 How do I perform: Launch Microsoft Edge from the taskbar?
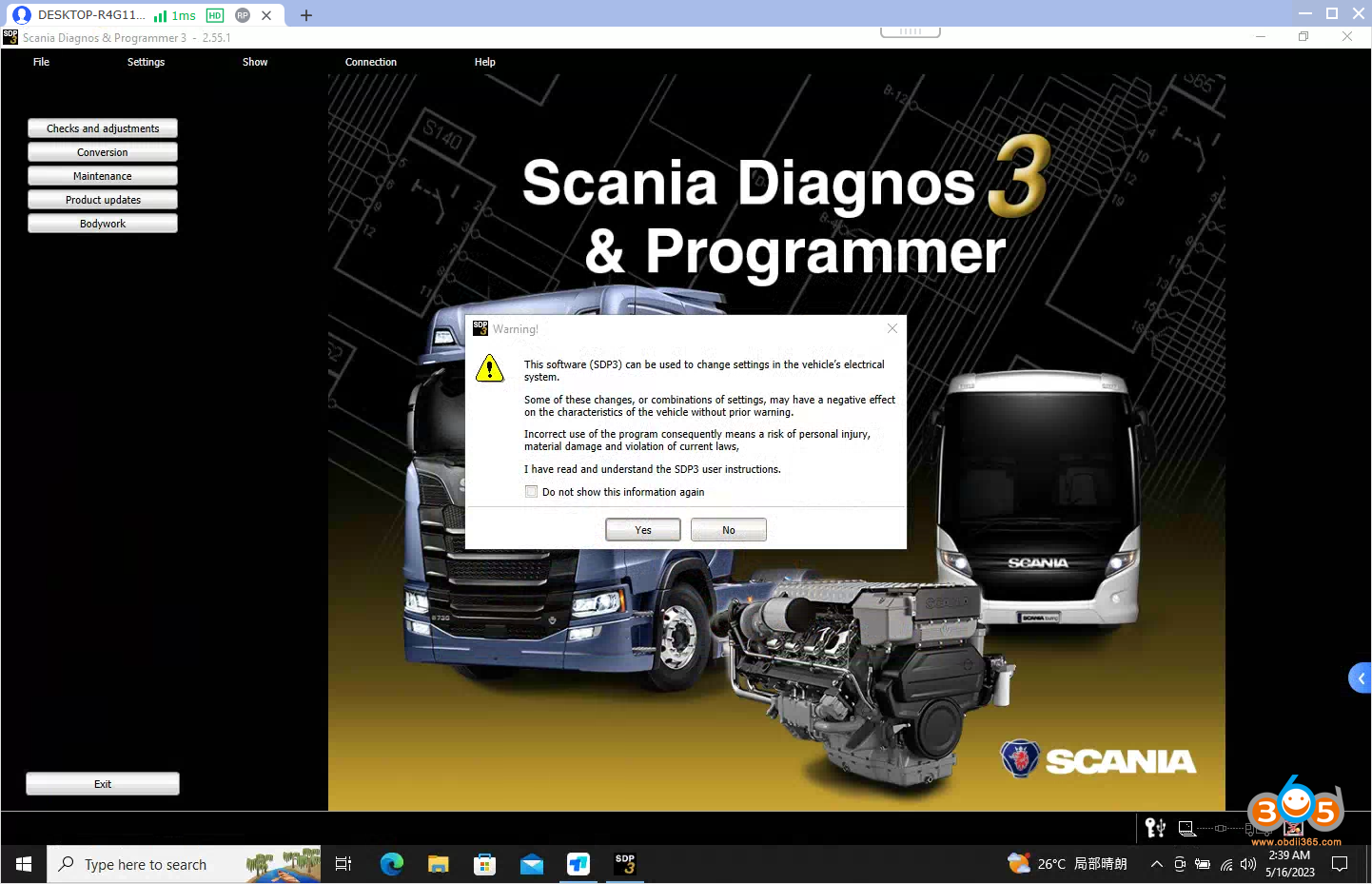pyautogui.click(x=391, y=864)
